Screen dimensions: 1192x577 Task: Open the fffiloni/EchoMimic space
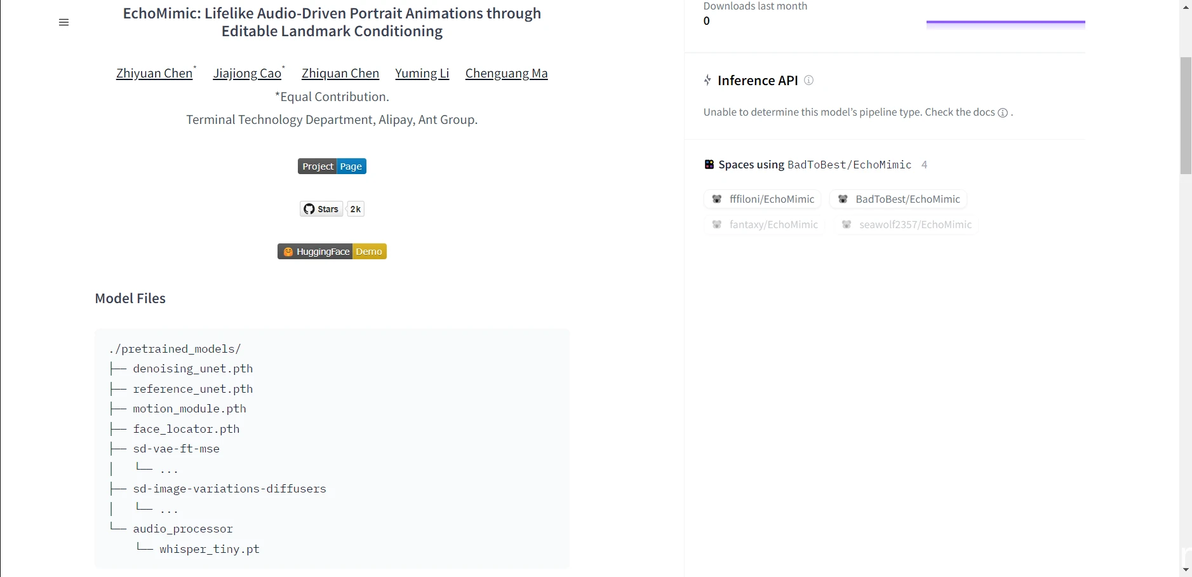(763, 199)
